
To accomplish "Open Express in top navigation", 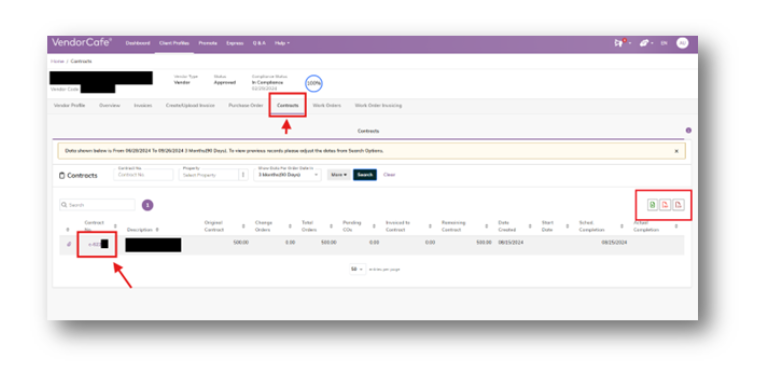I will pyautogui.click(x=235, y=43).
